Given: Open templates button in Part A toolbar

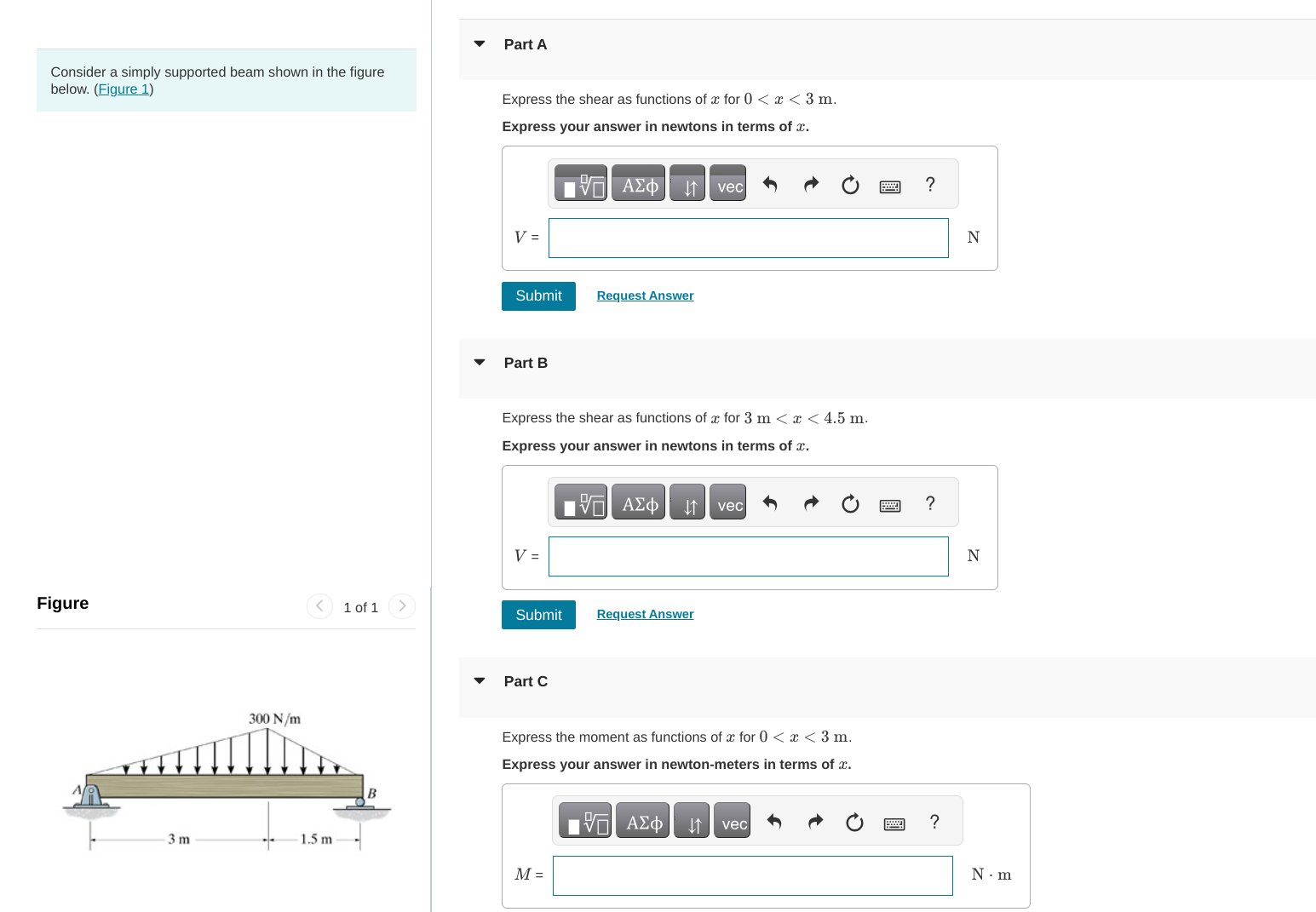Looking at the screenshot, I should click(x=581, y=183).
